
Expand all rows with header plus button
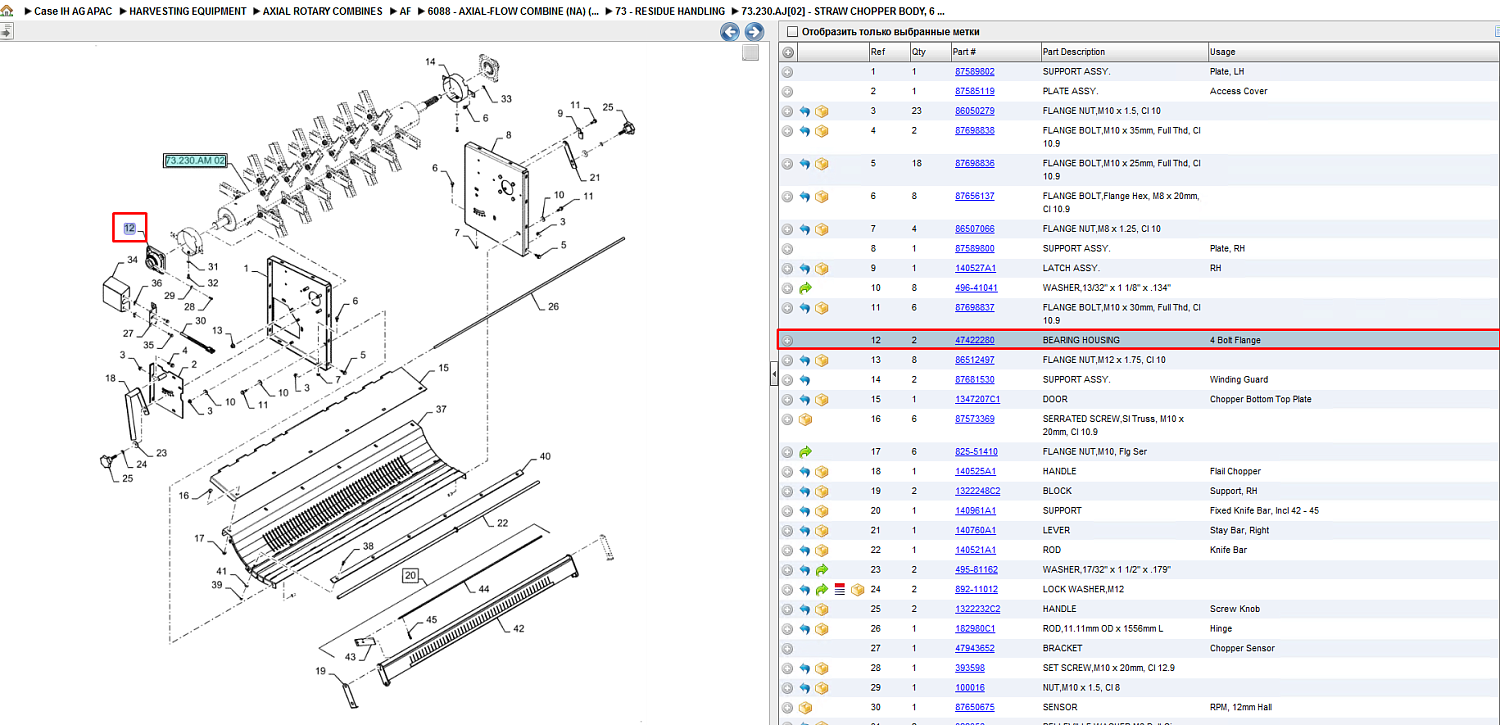[788, 52]
